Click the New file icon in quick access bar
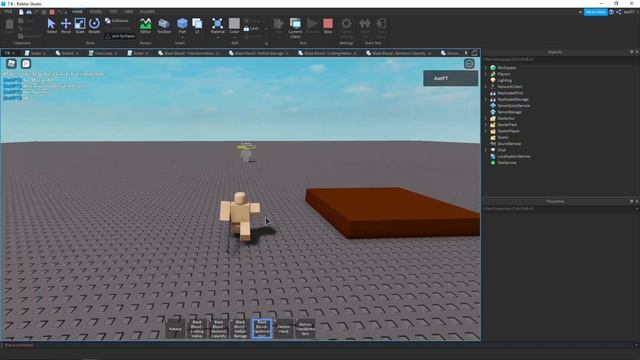The height and width of the screenshot is (360, 640). click(x=21, y=12)
